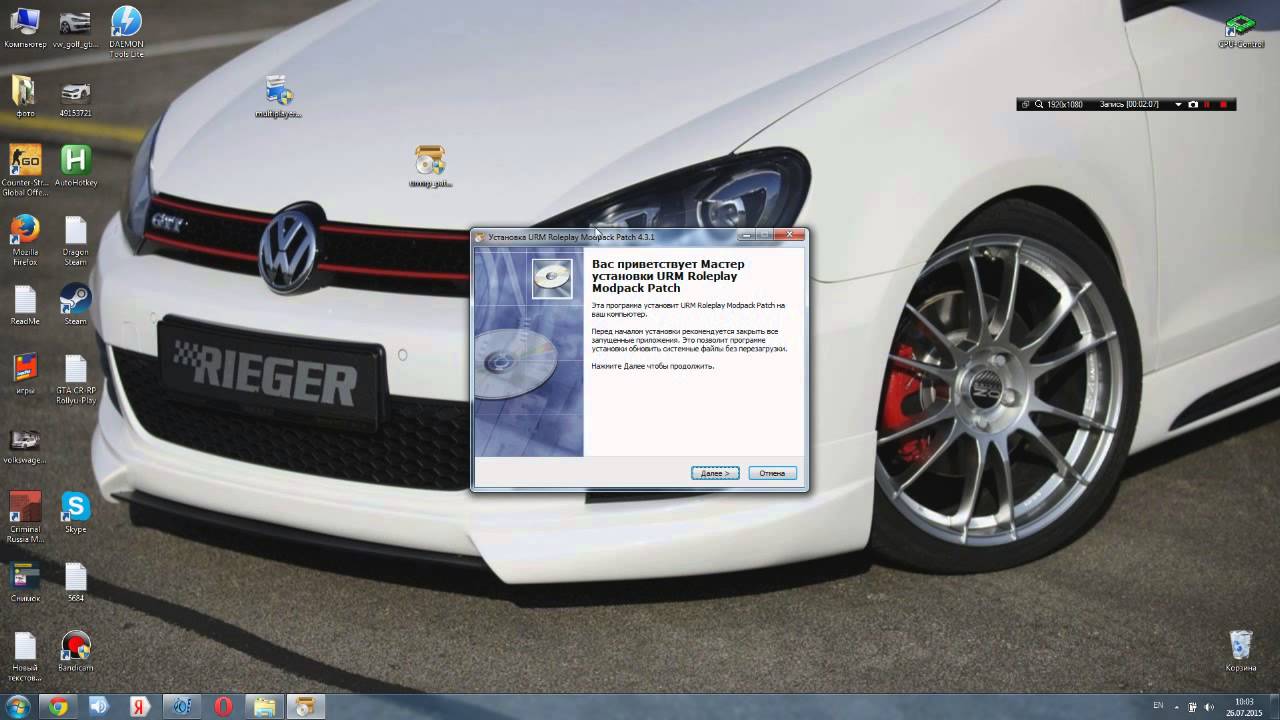Select the multiplayer installer icon on desktop
1280x720 pixels.
(x=278, y=97)
